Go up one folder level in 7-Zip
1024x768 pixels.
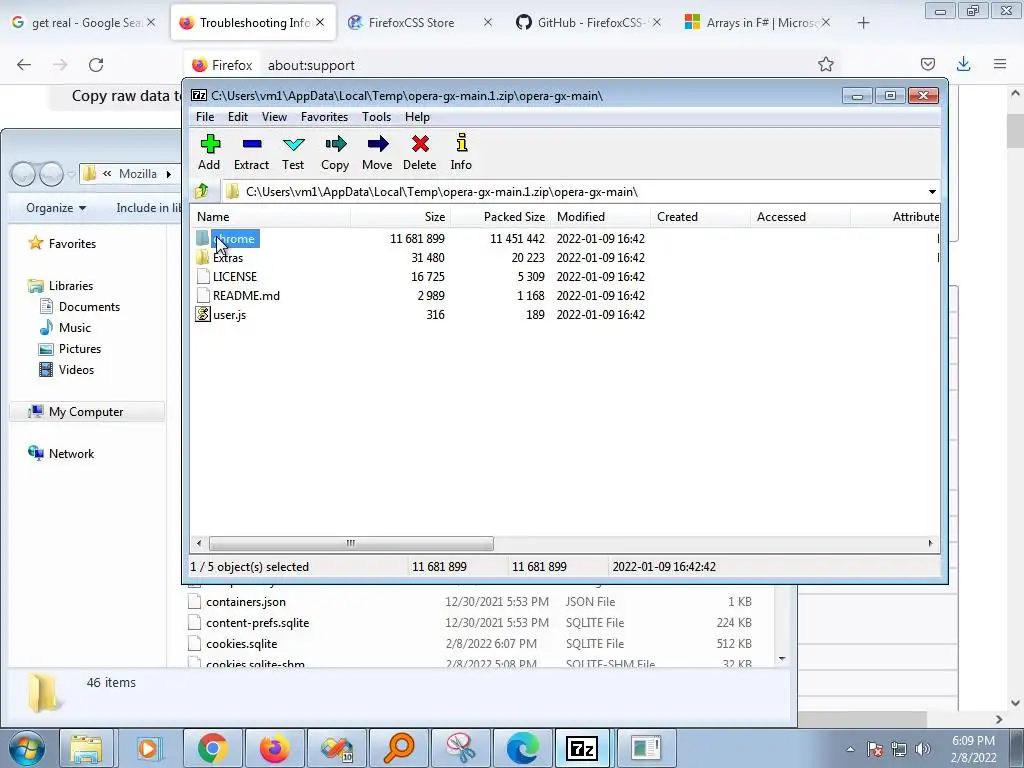(x=202, y=191)
